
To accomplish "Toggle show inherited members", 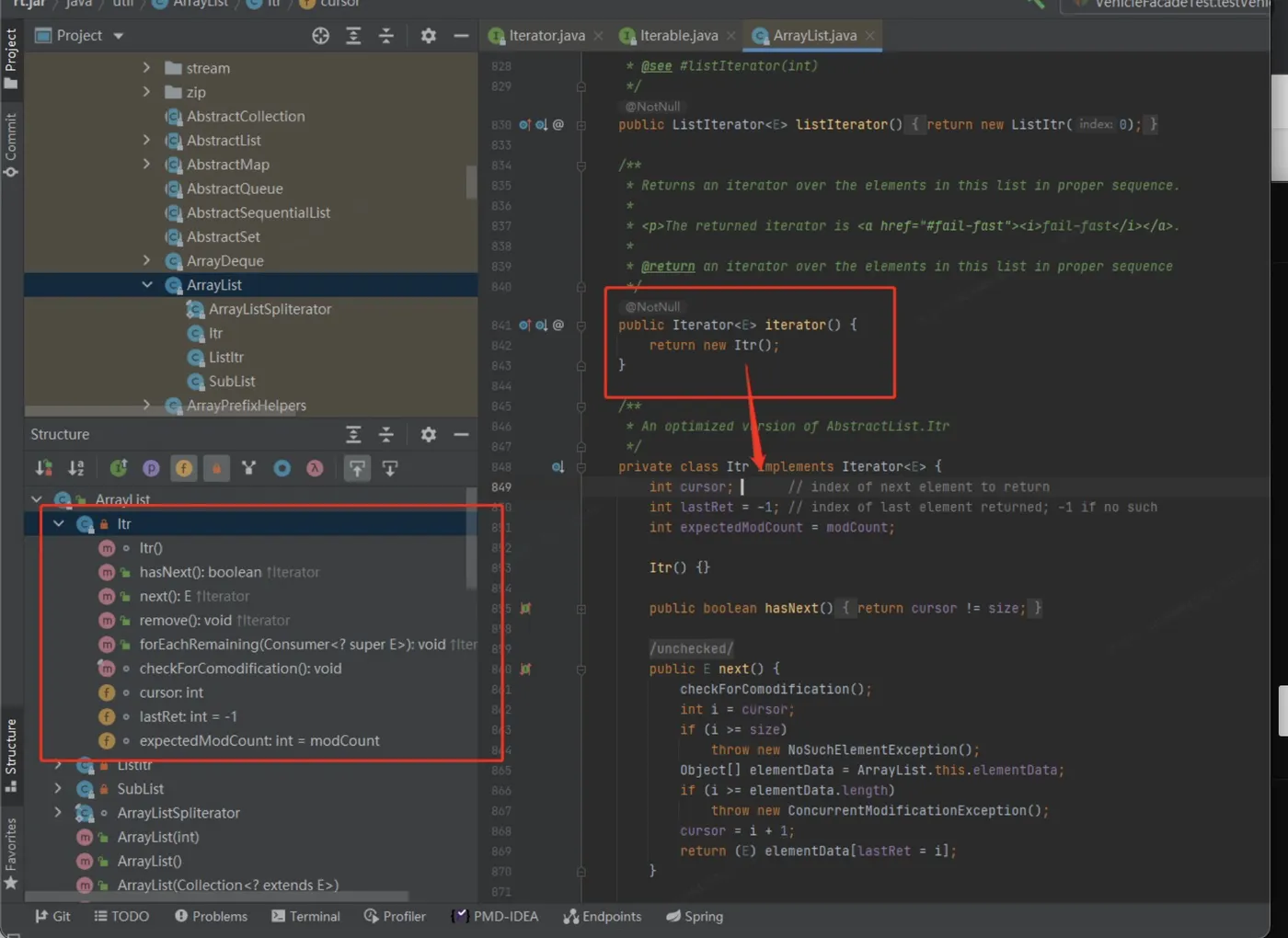I will 119,468.
